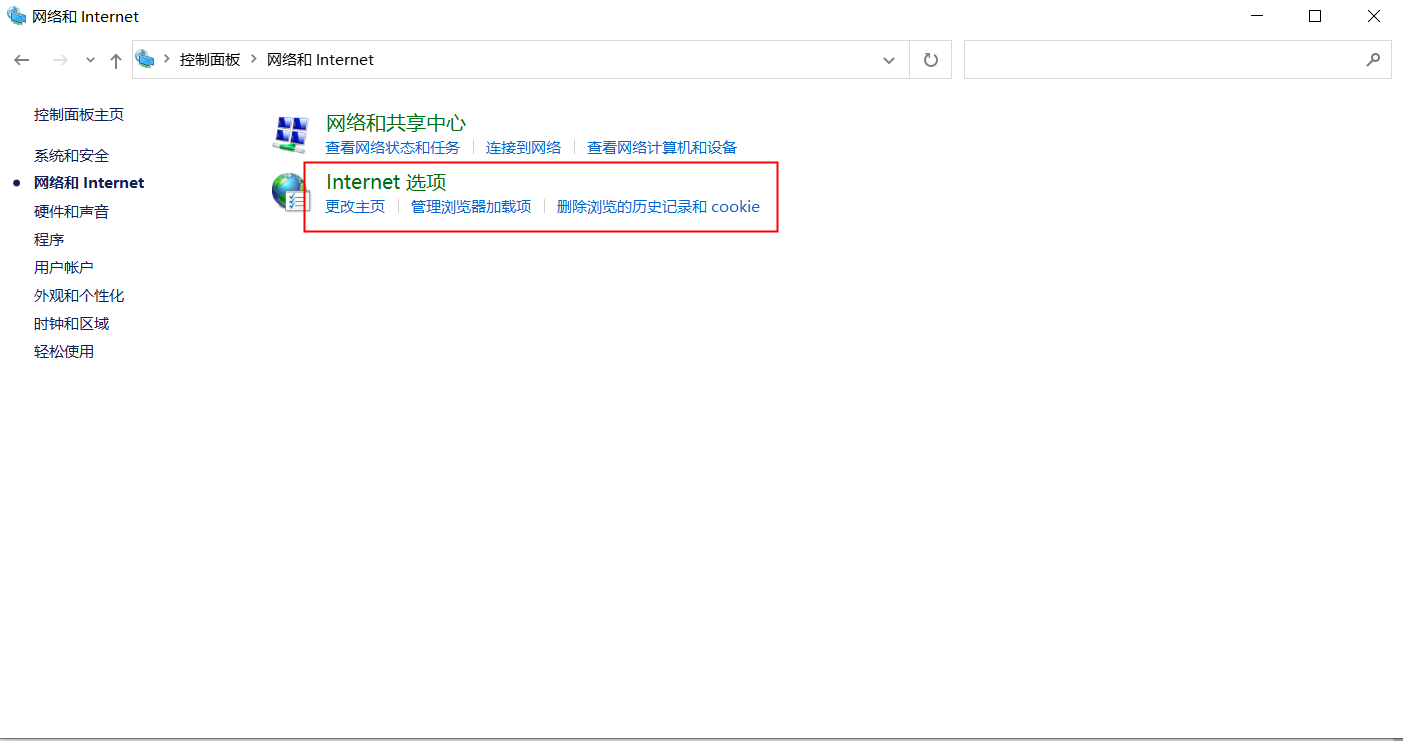Open the recent locations dropdown arrow

pos(90,61)
